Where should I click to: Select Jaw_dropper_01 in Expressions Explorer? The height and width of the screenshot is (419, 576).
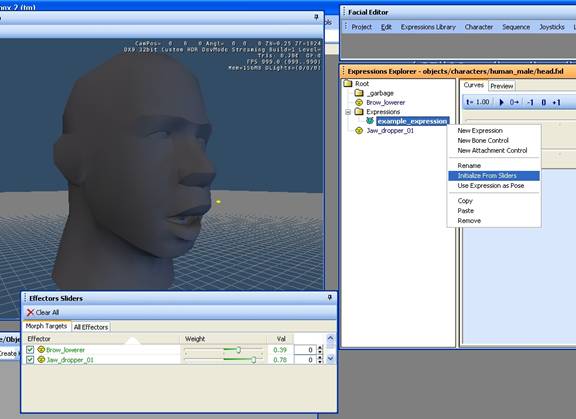[x=390, y=131]
